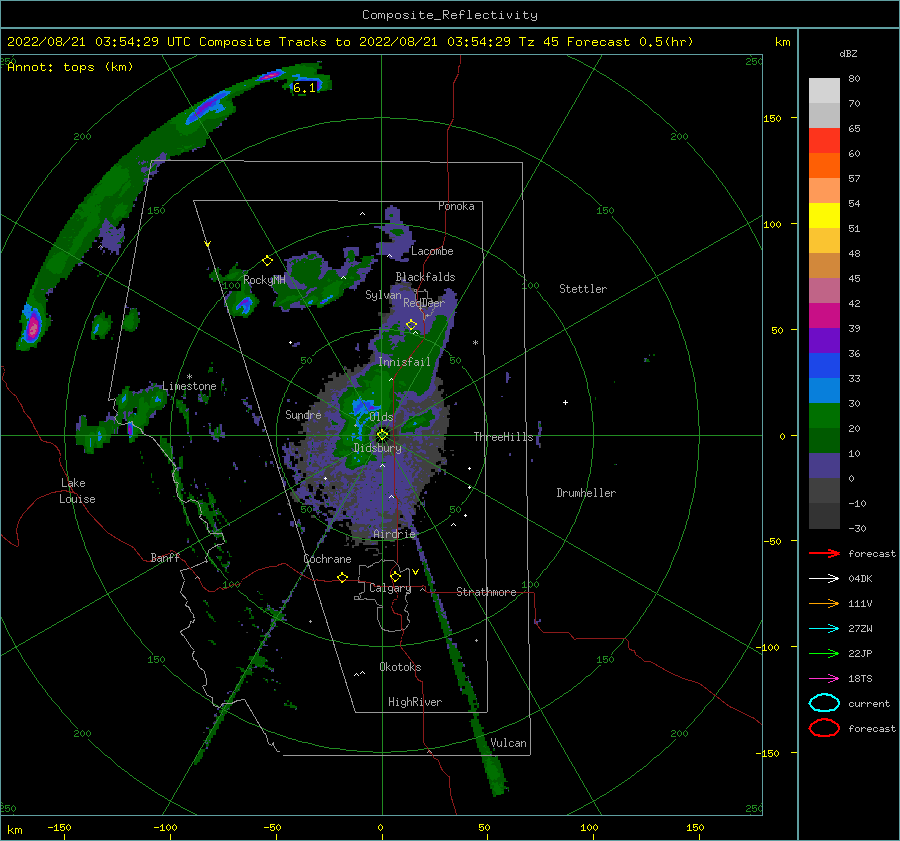The image size is (900, 841).
Task: Click the 'Forecast 0.5(hr)' header text
Action: pos(630,42)
